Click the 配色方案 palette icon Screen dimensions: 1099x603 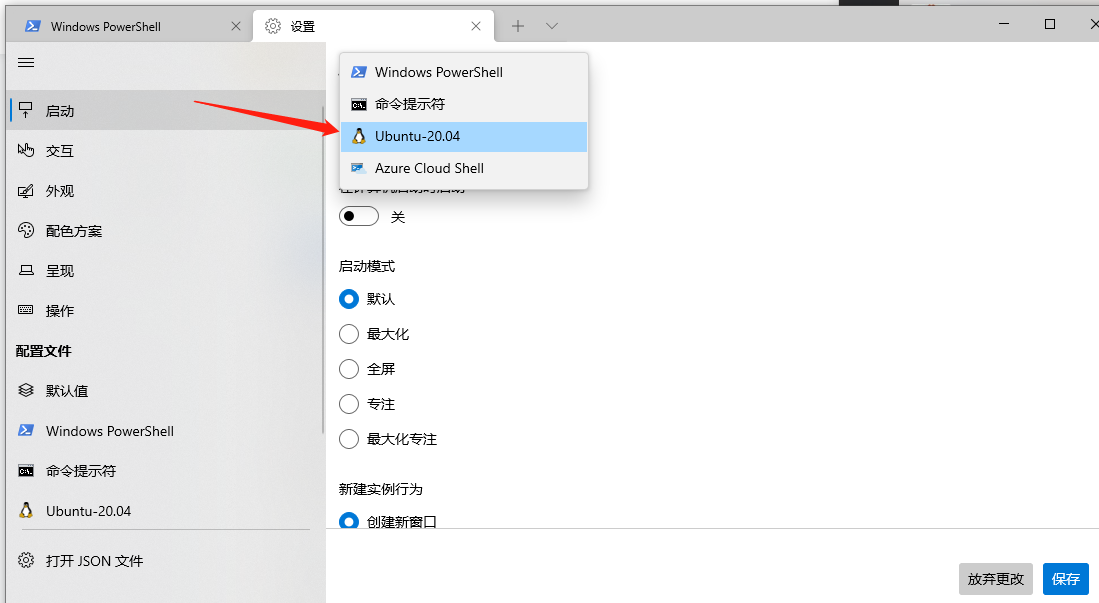[26, 230]
